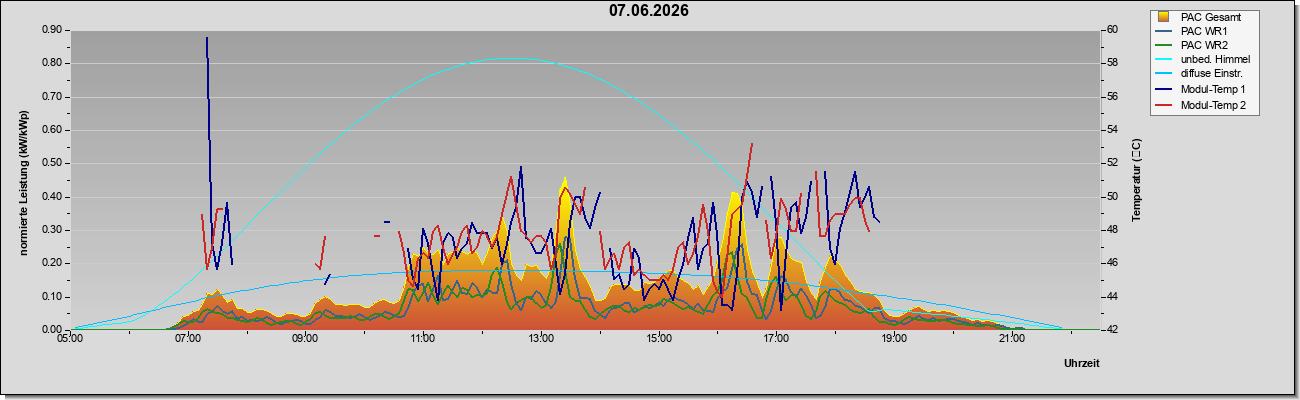The height and width of the screenshot is (400, 1300).
Task: Click the 0.80 power axis value
Action: pos(52,63)
